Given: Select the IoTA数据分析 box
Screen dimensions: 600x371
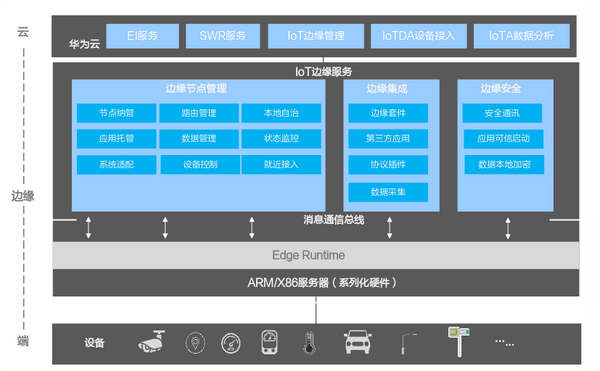Looking at the screenshot, I should [x=522, y=36].
